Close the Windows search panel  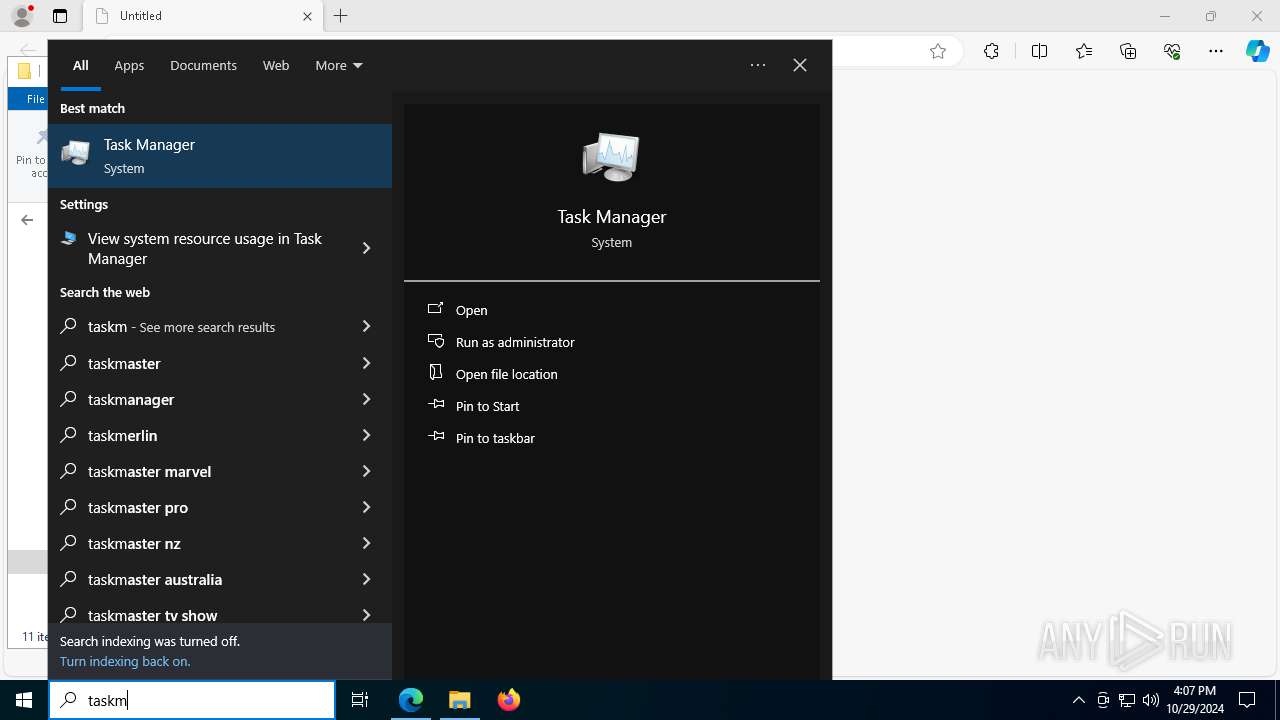point(800,65)
